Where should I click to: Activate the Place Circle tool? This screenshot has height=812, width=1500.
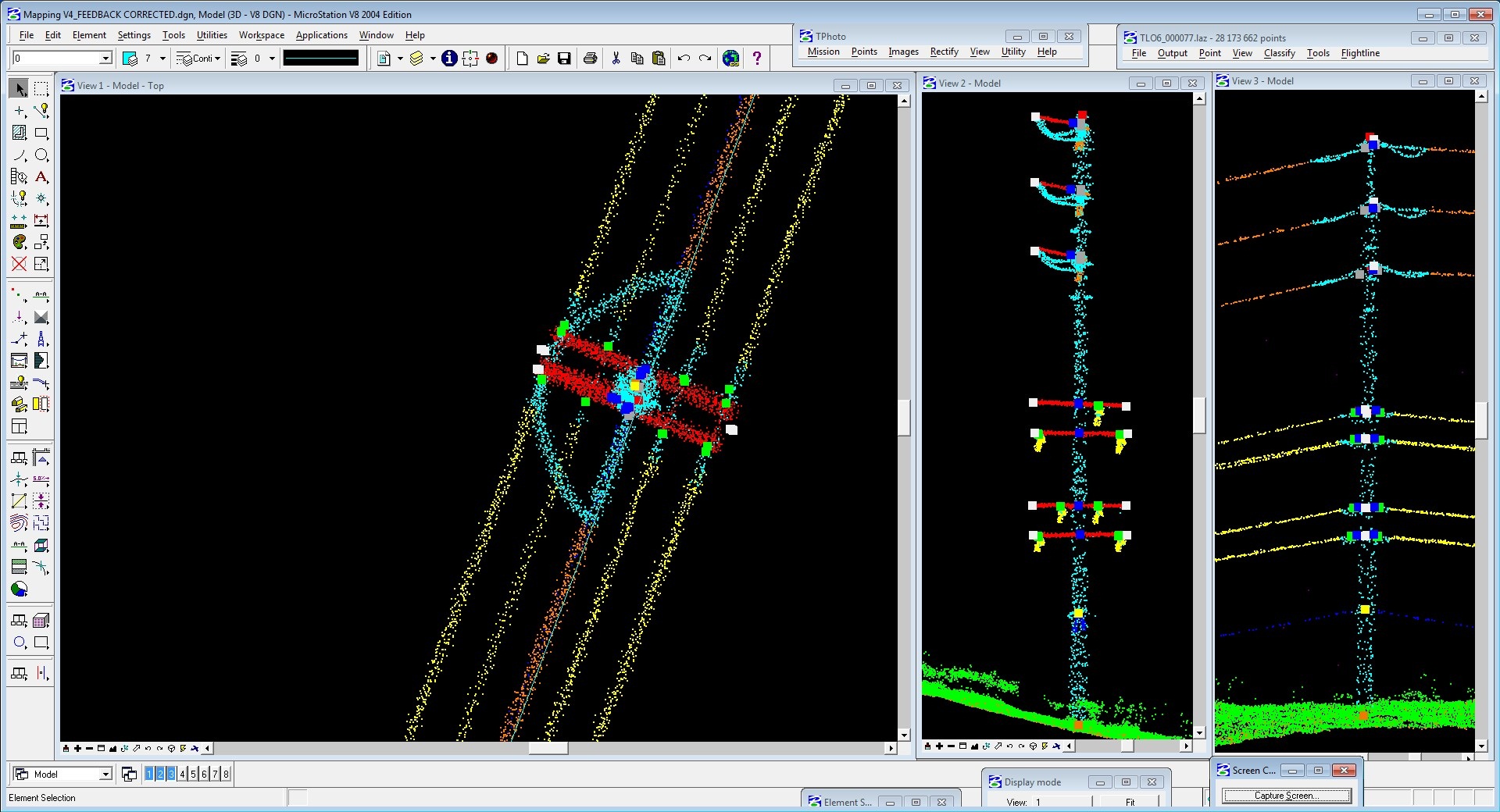coord(41,155)
